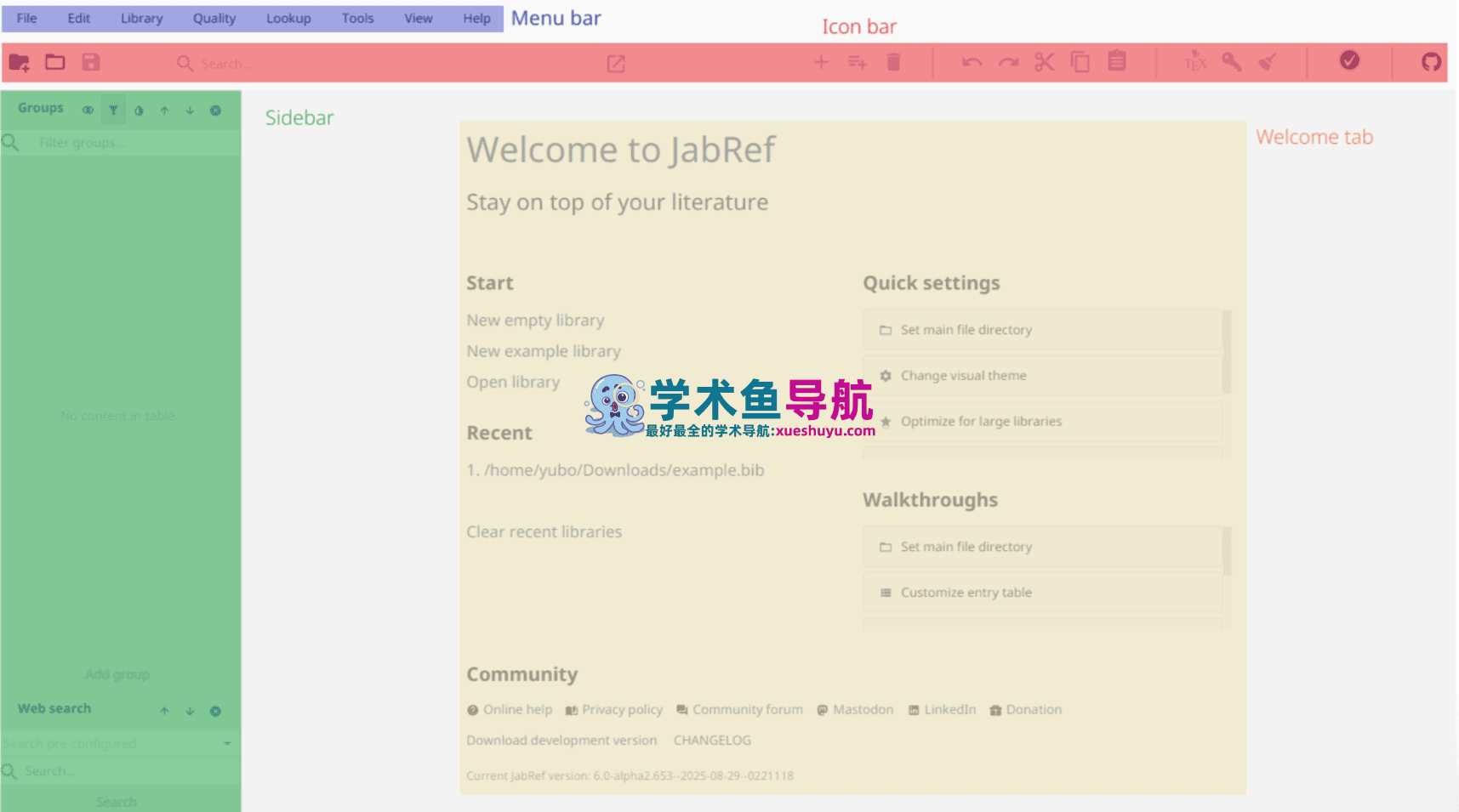Click the New library folder-plus icon
1459x812 pixels.
pyautogui.click(x=20, y=63)
